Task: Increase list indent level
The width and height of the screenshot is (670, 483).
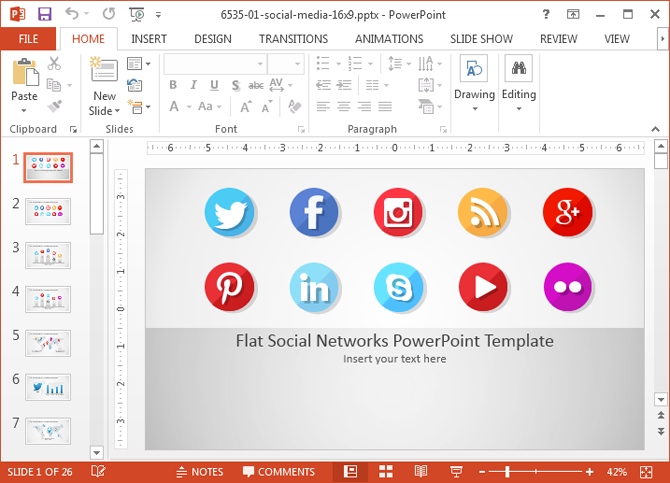Action: point(344,85)
